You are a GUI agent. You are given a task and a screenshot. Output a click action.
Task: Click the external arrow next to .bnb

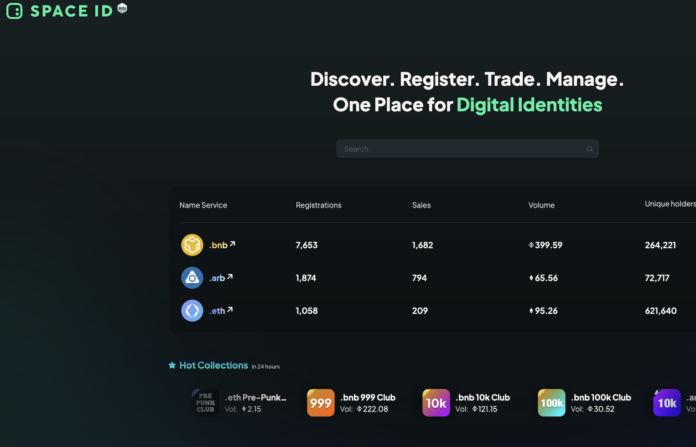(x=232, y=244)
